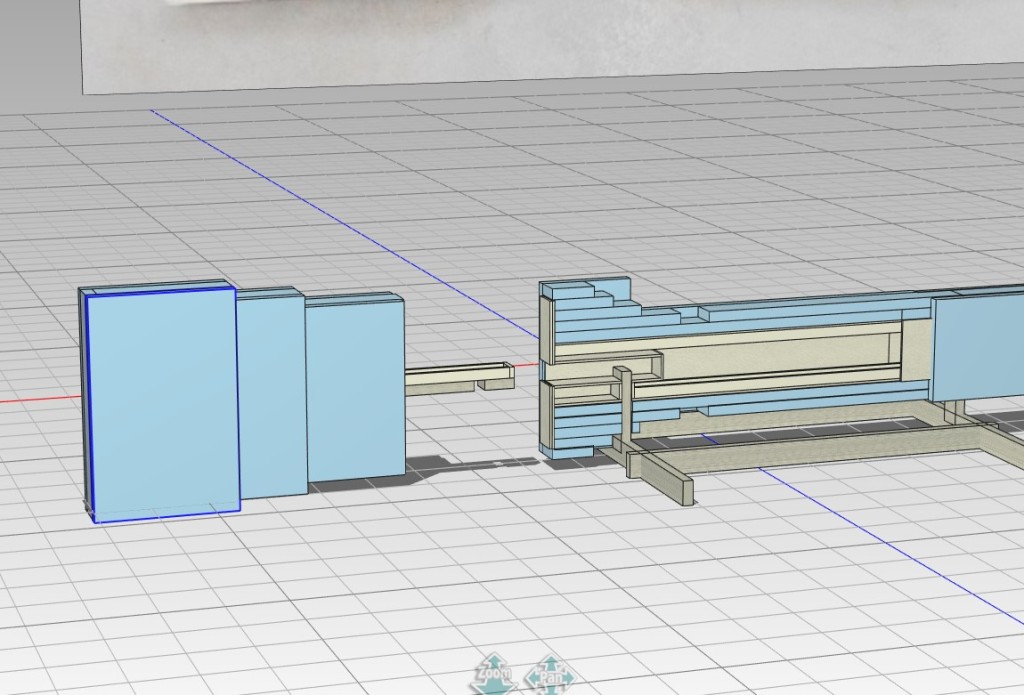Select the blue-outlined front panel on left
1024x695 pixels.
click(162, 402)
